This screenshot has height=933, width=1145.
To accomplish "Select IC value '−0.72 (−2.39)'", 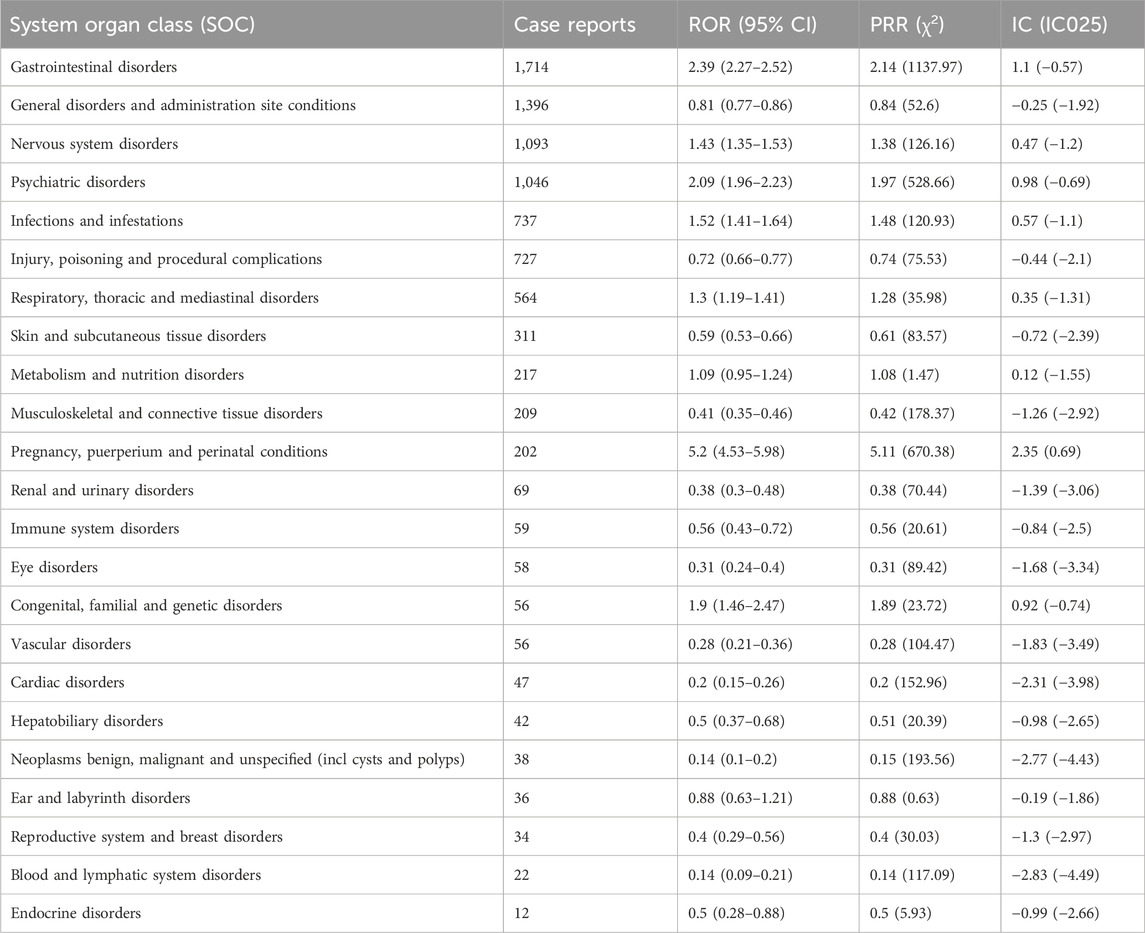I will coord(1054,336).
